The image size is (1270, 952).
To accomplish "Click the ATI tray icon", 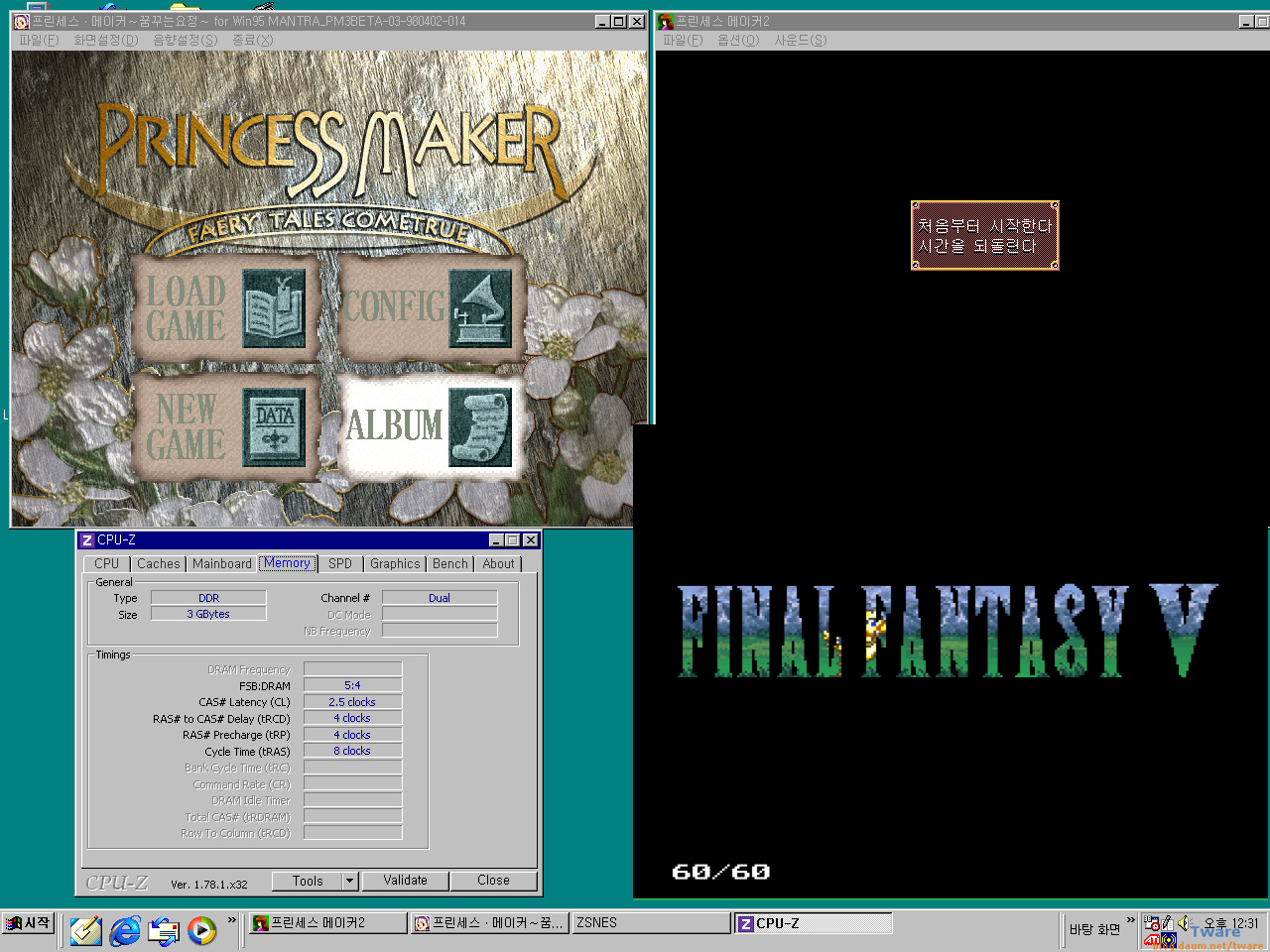I will coord(1152,939).
